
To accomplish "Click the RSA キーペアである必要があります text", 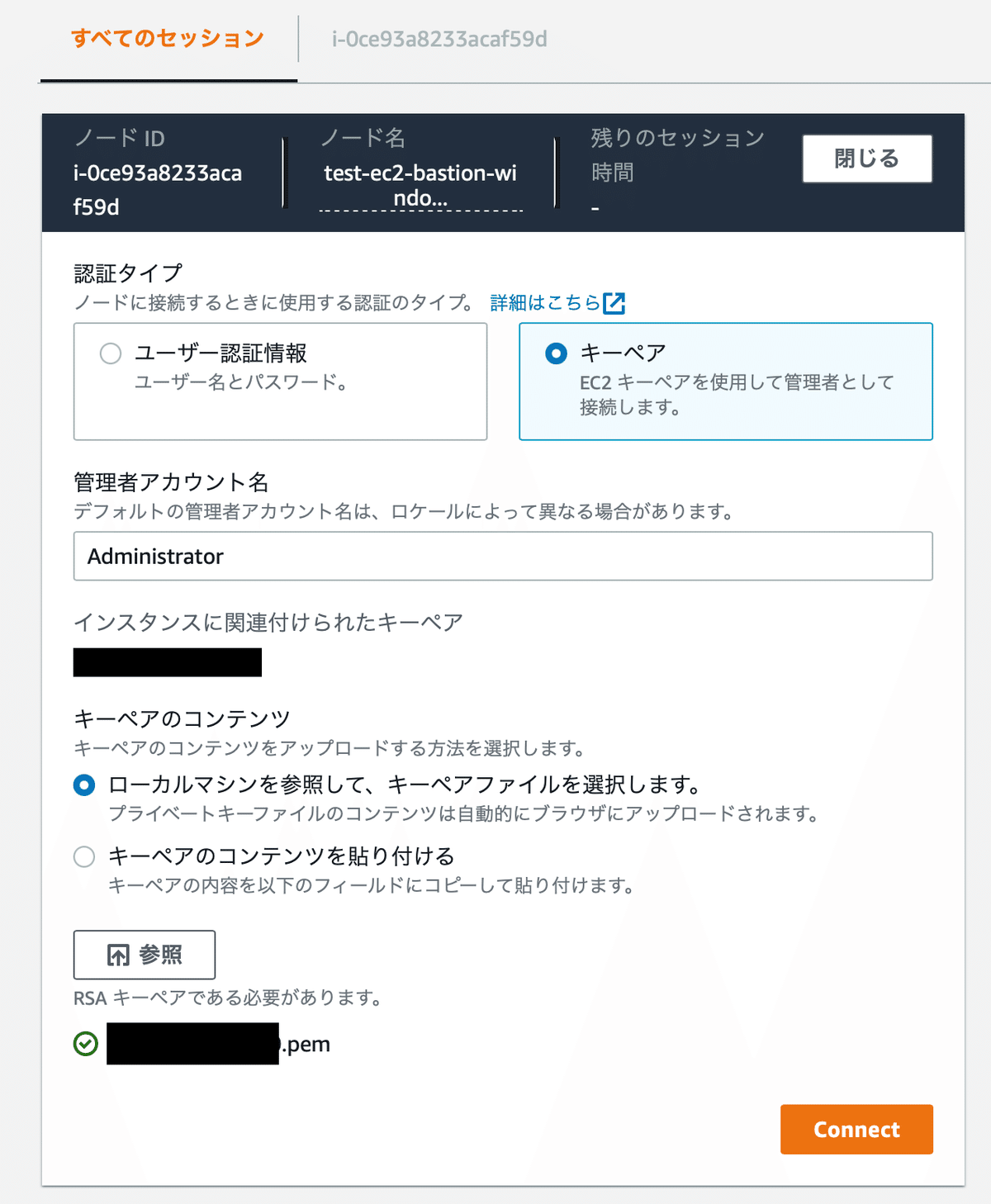I will click(x=227, y=998).
